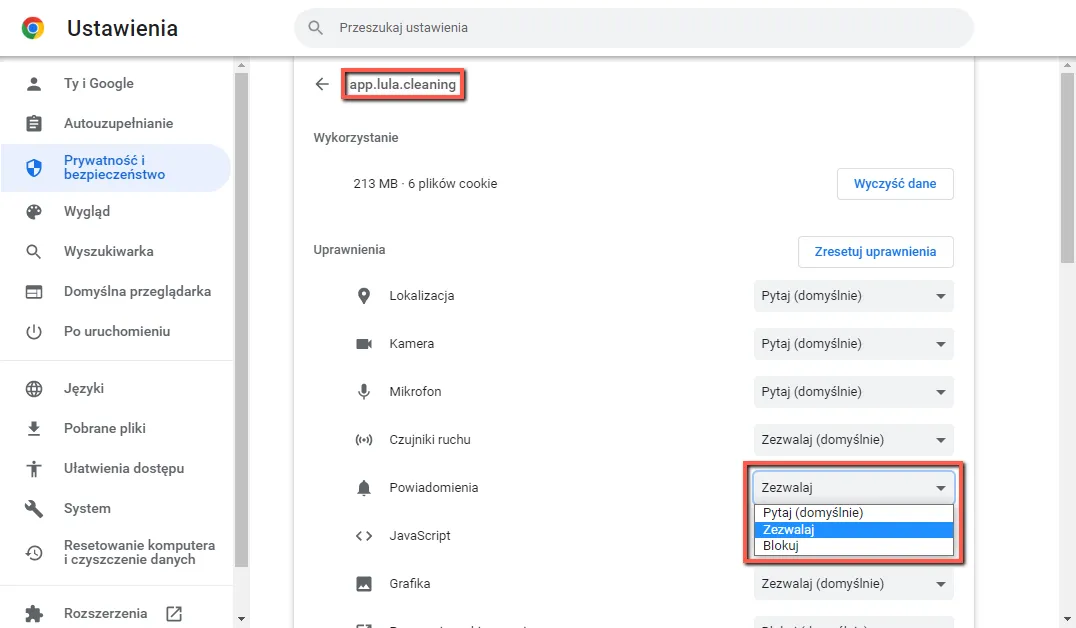The image size is (1076, 628).
Task: Click the clipboard icon for Autouzupełnianie
Action: click(34, 124)
